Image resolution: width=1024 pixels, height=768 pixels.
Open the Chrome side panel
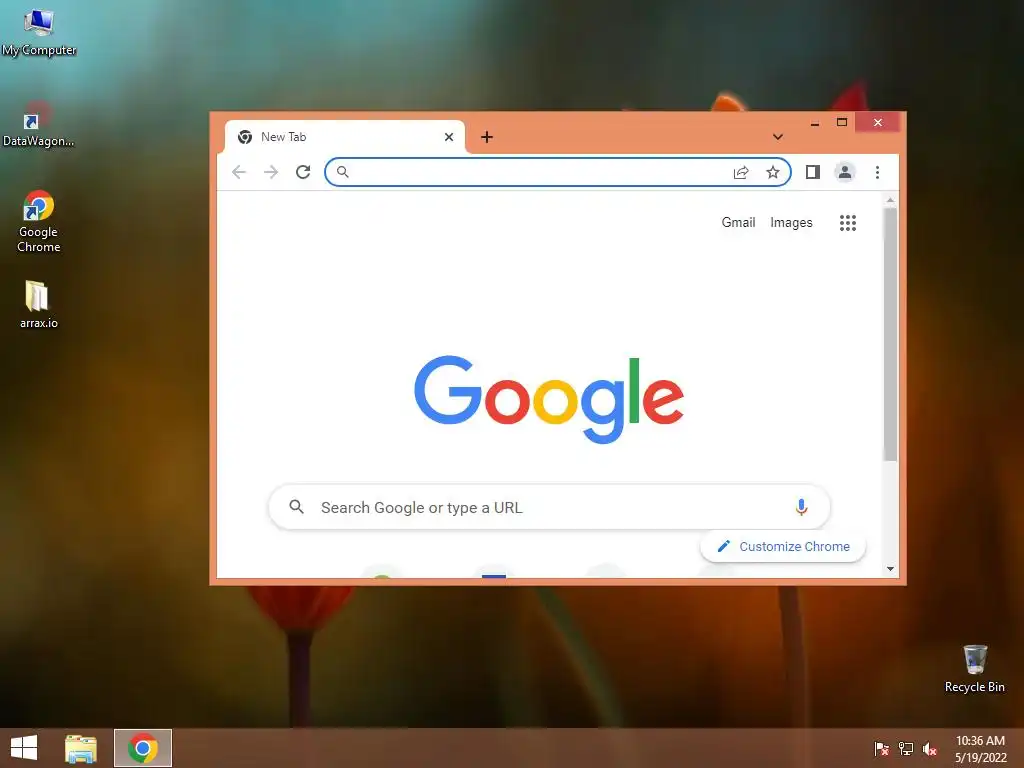coord(812,172)
